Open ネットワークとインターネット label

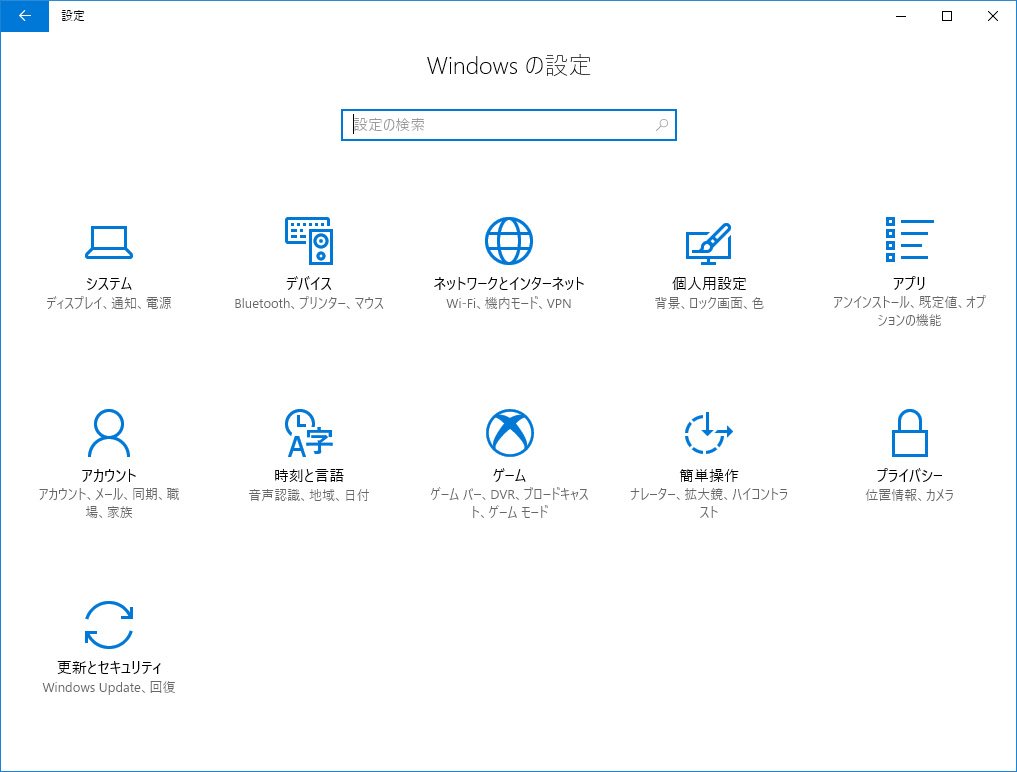click(509, 283)
